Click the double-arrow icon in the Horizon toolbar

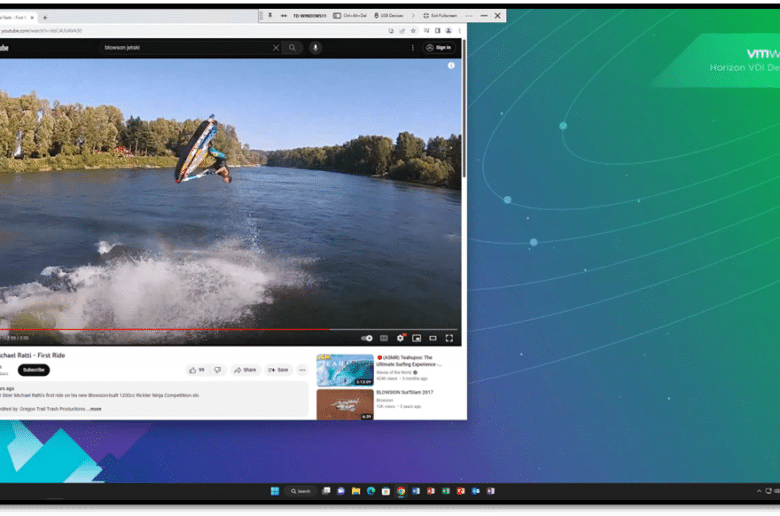click(284, 15)
